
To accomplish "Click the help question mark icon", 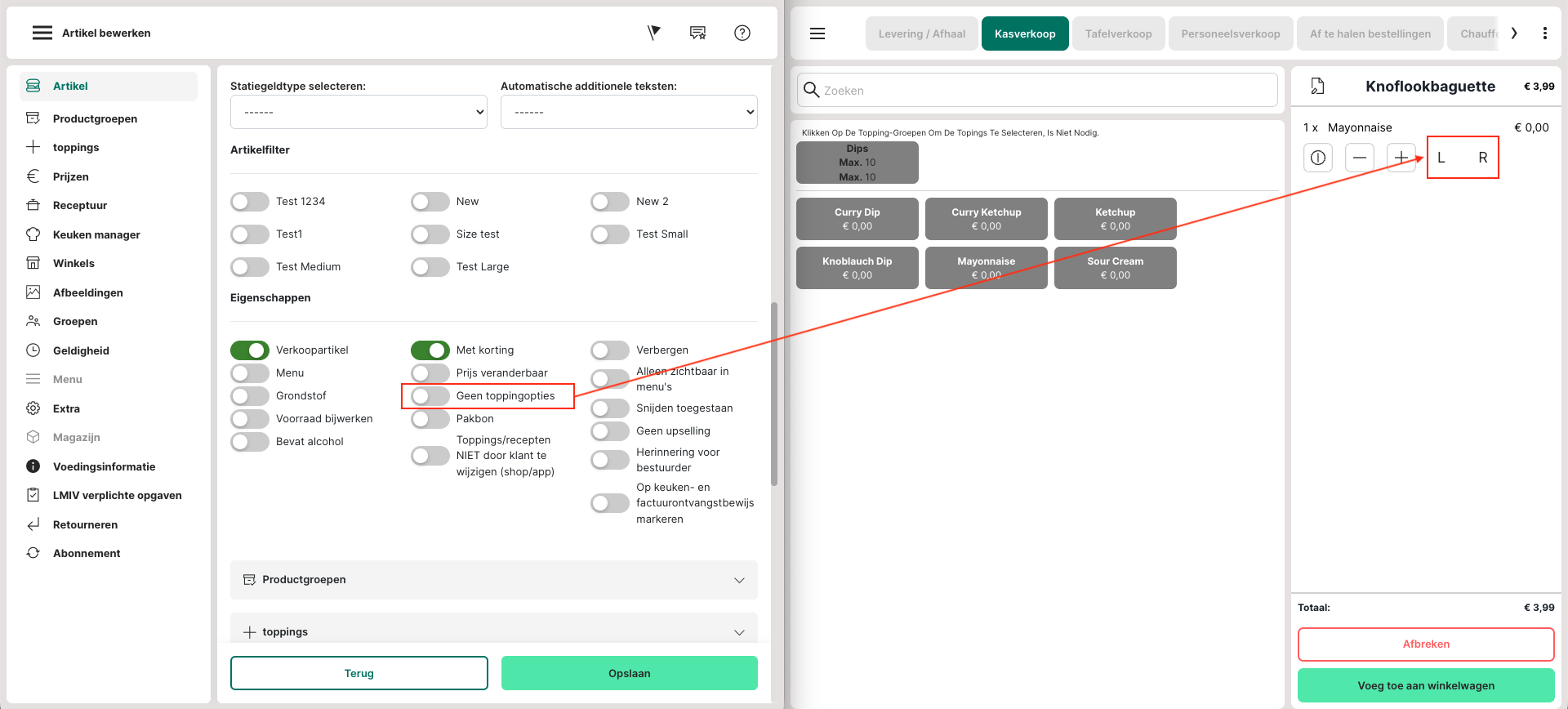I will click(x=742, y=33).
